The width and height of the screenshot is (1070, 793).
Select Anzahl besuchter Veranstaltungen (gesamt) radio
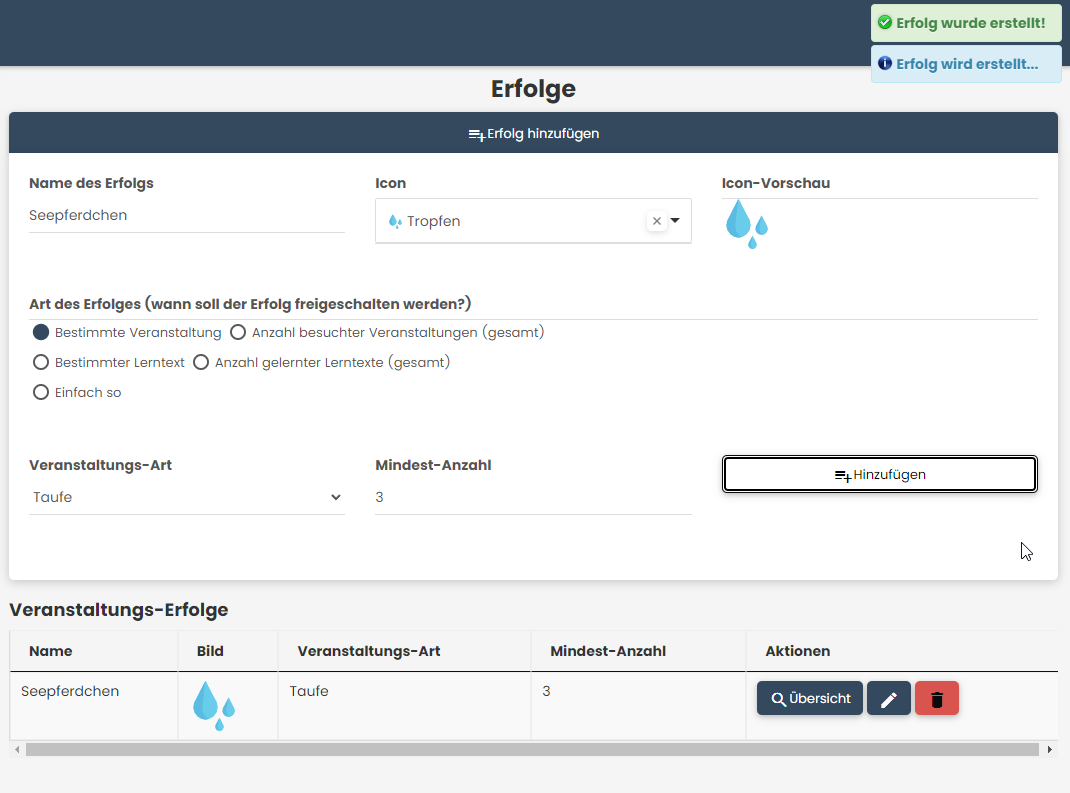pyautogui.click(x=238, y=332)
